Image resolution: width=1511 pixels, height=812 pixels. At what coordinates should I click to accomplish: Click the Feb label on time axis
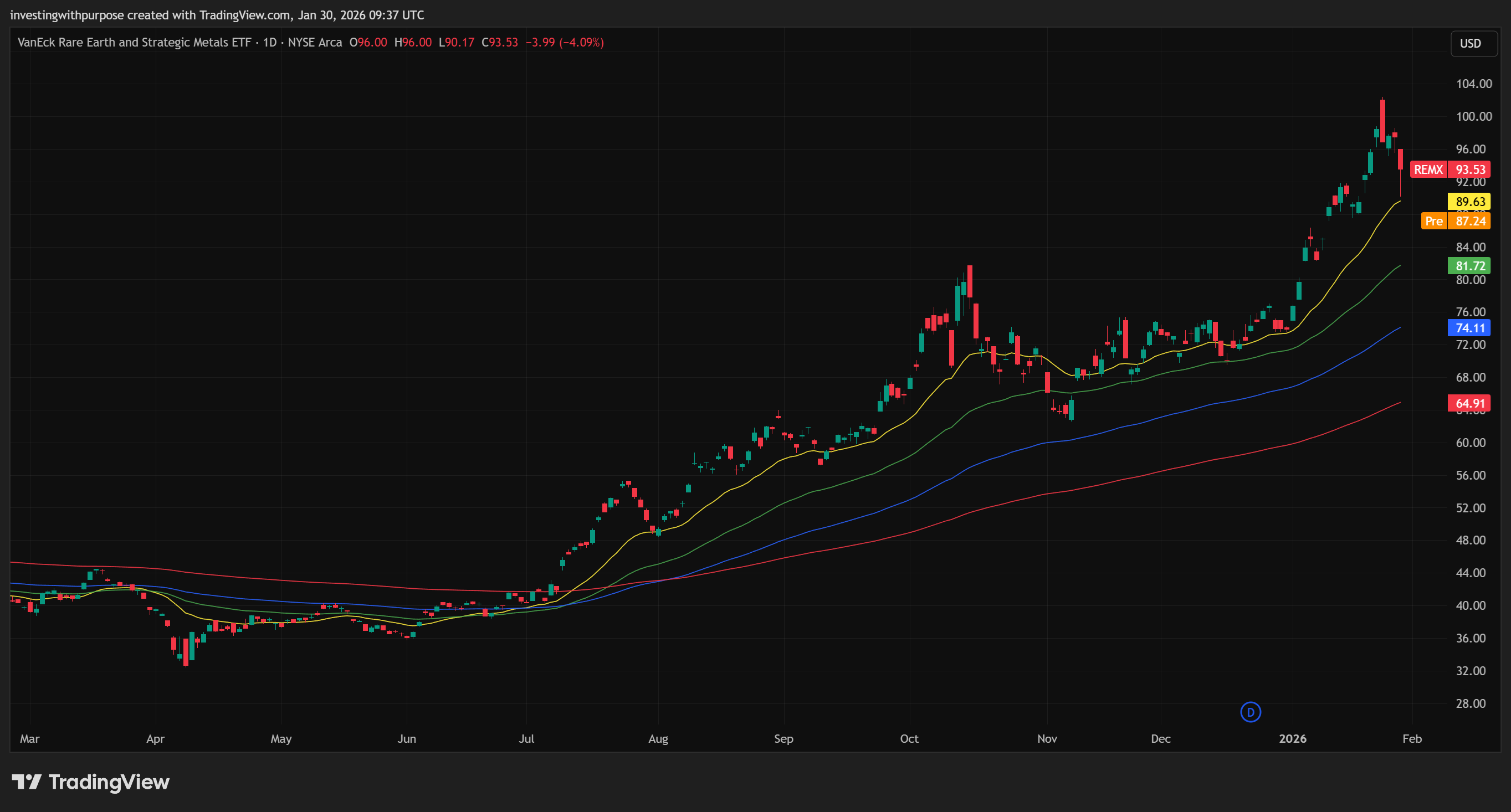[x=1412, y=739]
